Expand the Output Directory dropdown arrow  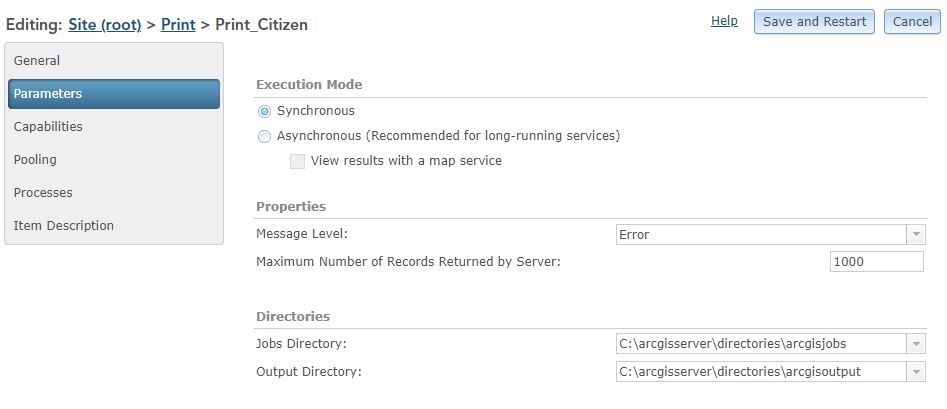pyautogui.click(x=916, y=372)
